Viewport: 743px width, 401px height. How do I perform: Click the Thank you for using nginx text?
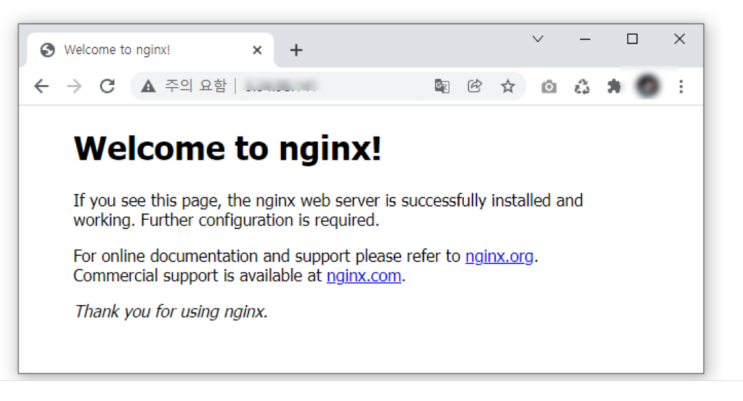tap(171, 311)
